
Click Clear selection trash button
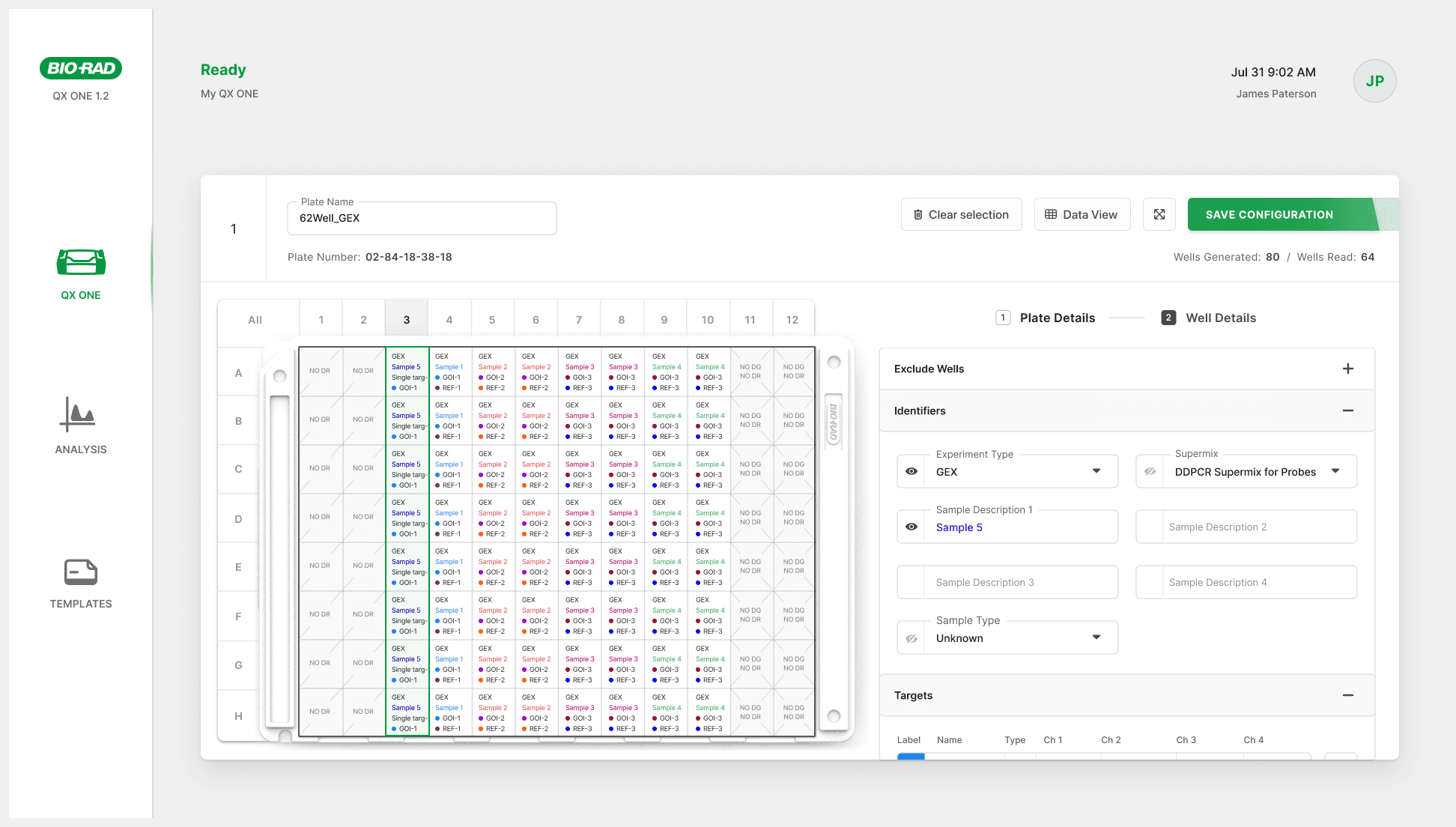pyautogui.click(x=961, y=214)
